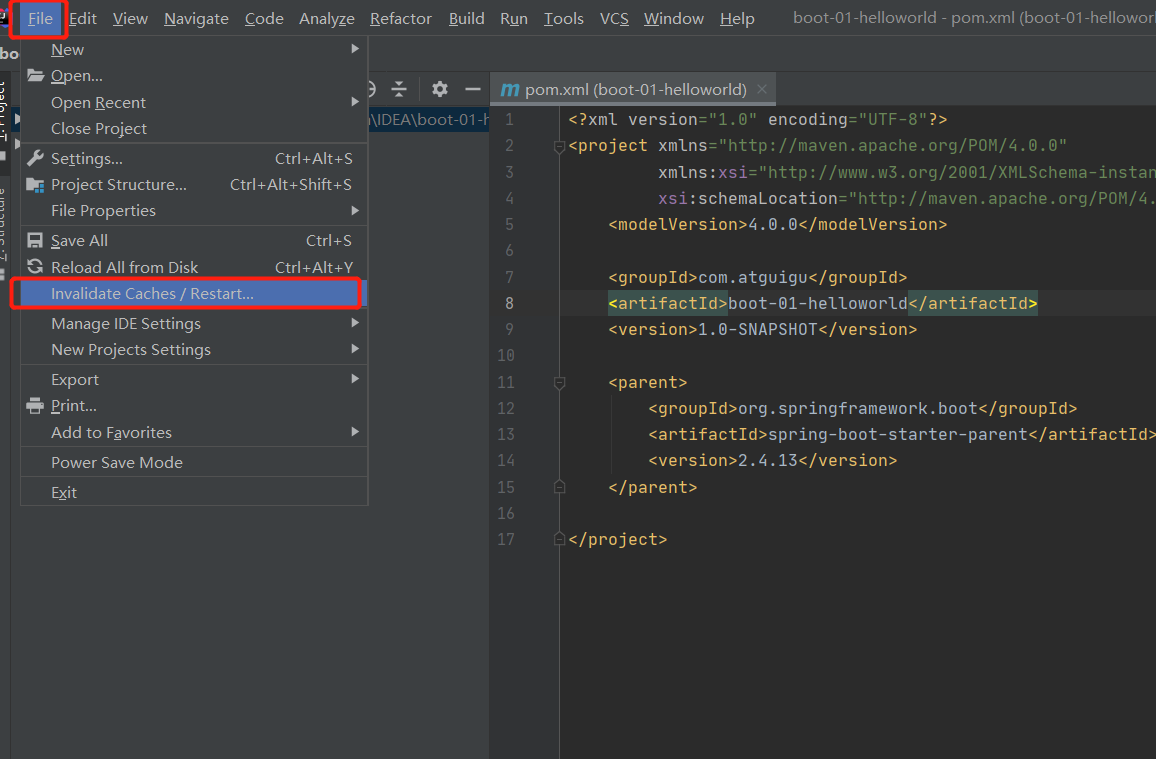The width and height of the screenshot is (1156, 759).
Task: Expand New Projects Settings submenu arrow
Action: [355, 349]
